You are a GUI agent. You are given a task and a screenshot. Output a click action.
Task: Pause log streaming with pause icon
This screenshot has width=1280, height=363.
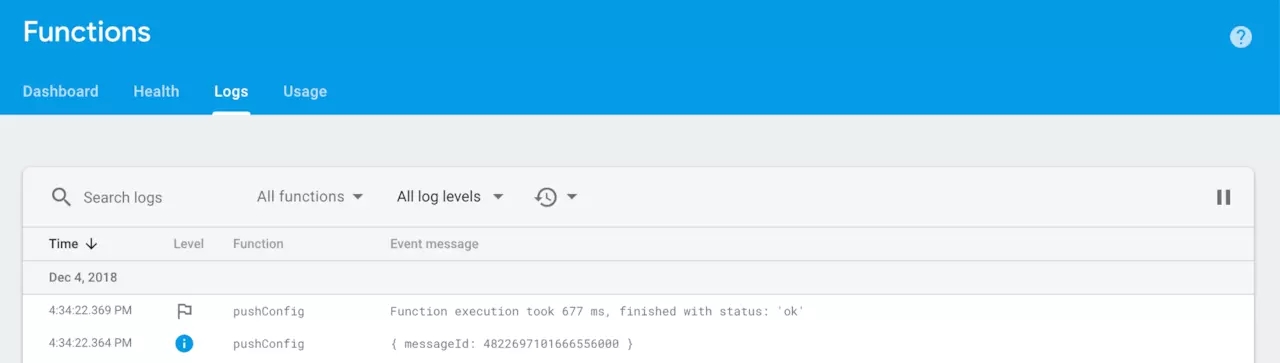(x=1223, y=197)
